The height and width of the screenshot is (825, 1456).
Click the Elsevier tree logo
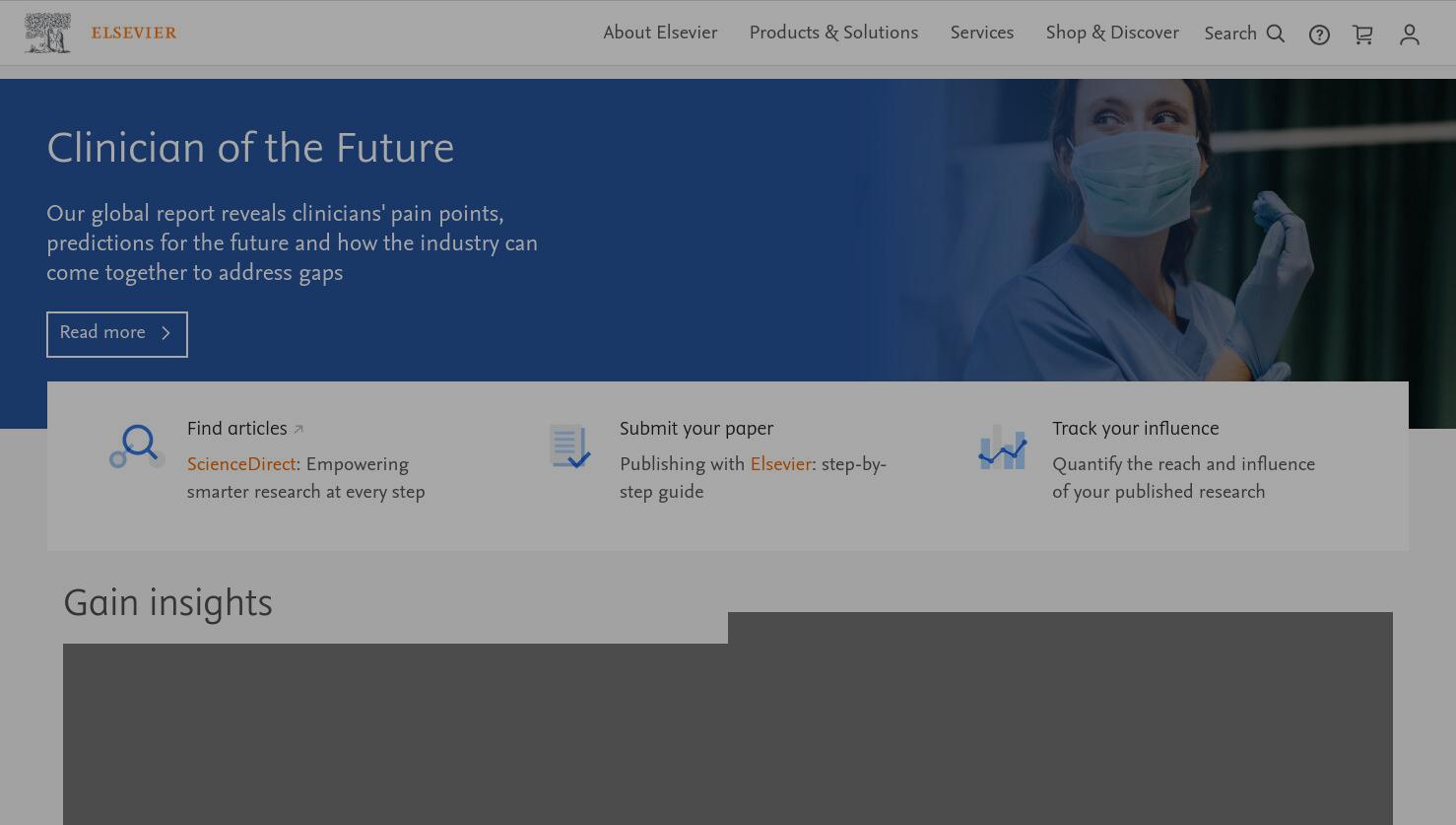[x=47, y=33]
